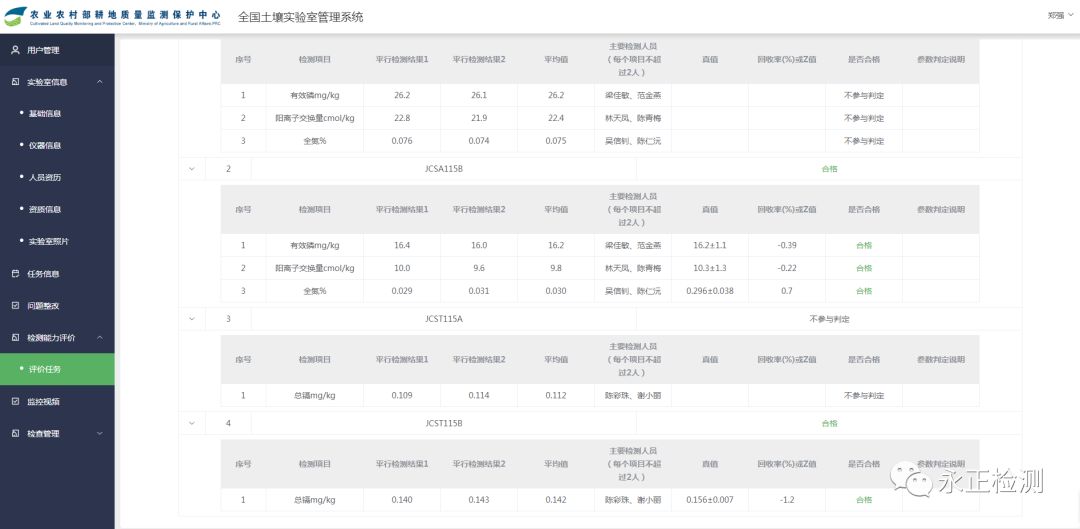
Task: Select the active 评价任务 menu item
Action: pos(57,369)
